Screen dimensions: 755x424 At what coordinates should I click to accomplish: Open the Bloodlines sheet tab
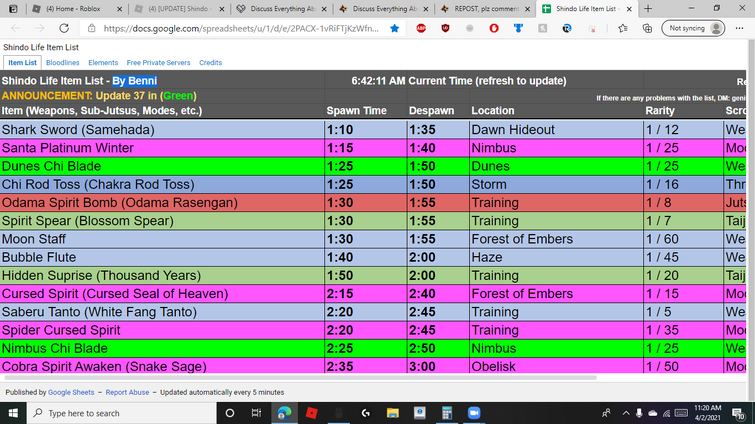click(63, 63)
